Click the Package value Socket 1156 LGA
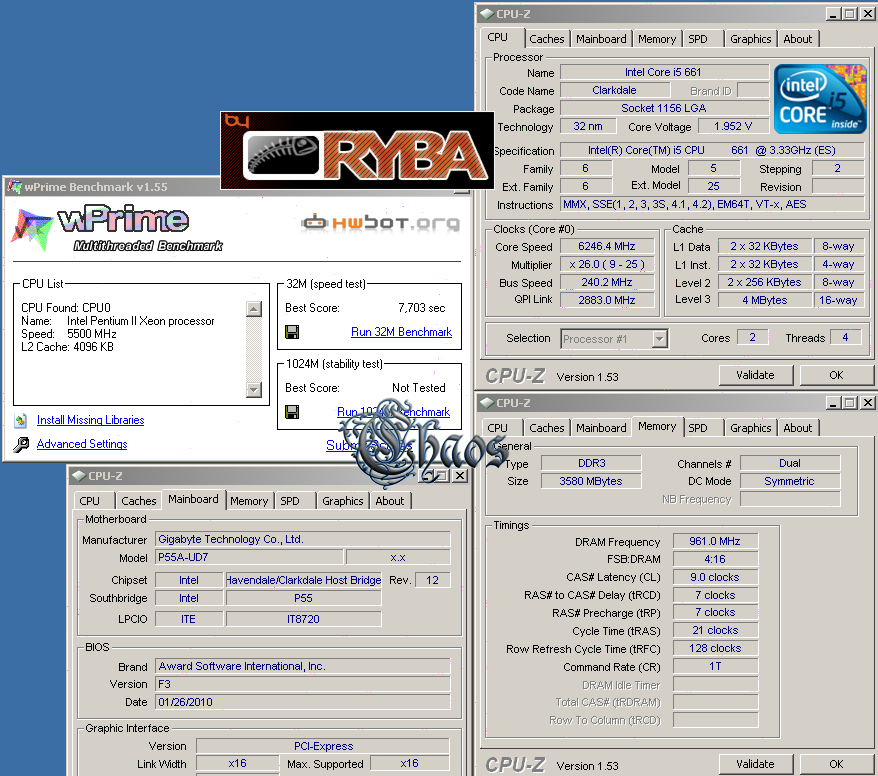The image size is (878, 776). pyautogui.click(x=664, y=108)
